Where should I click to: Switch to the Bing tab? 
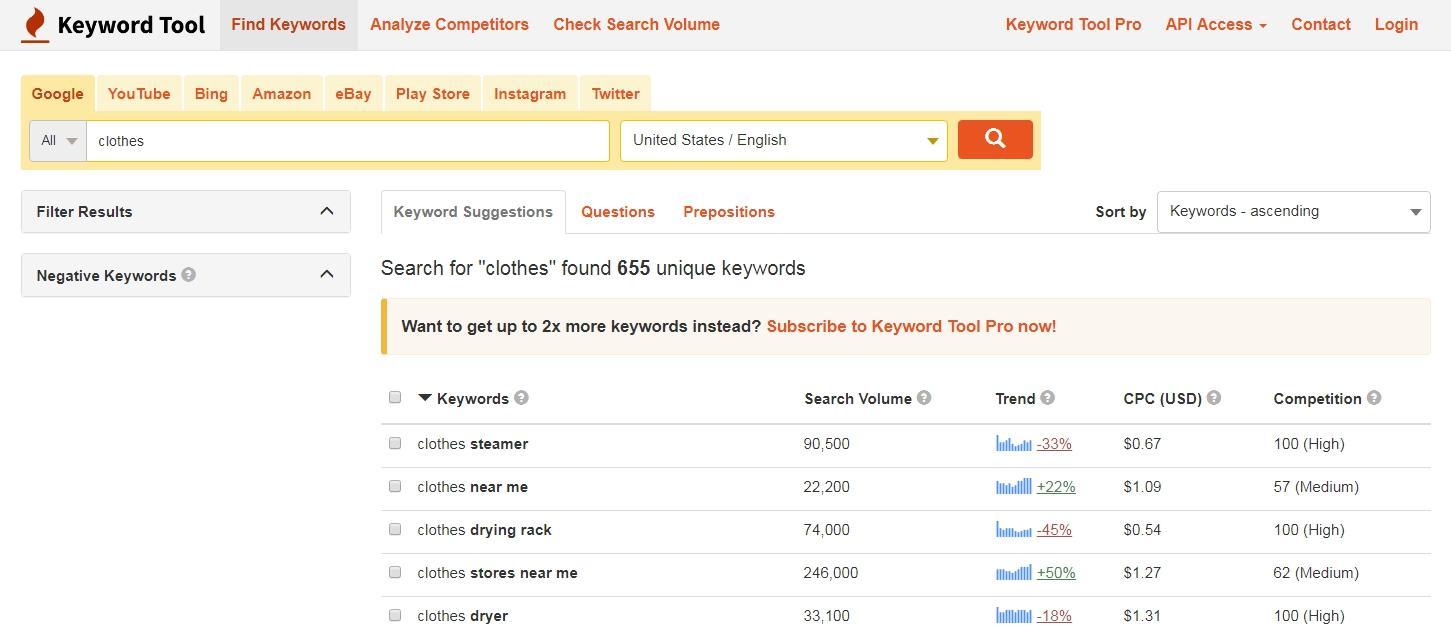click(211, 94)
